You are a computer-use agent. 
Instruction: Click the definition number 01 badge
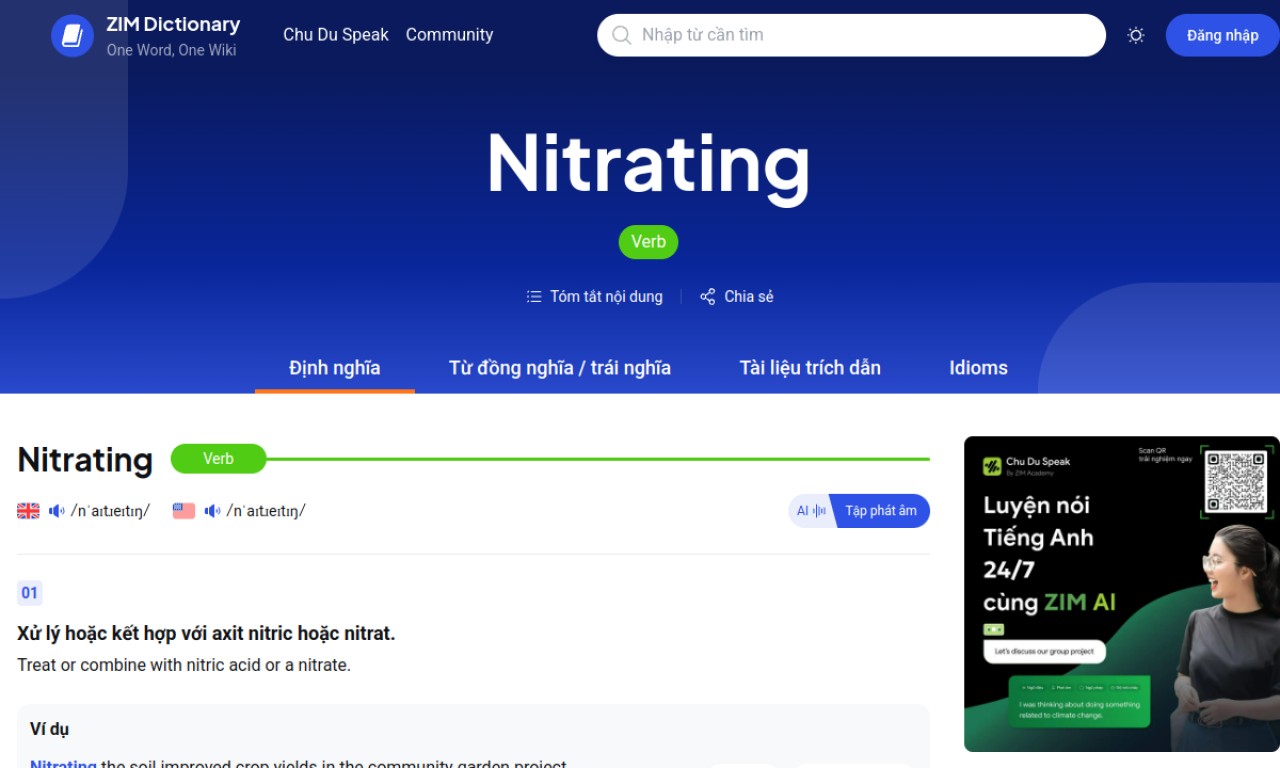pyautogui.click(x=30, y=593)
